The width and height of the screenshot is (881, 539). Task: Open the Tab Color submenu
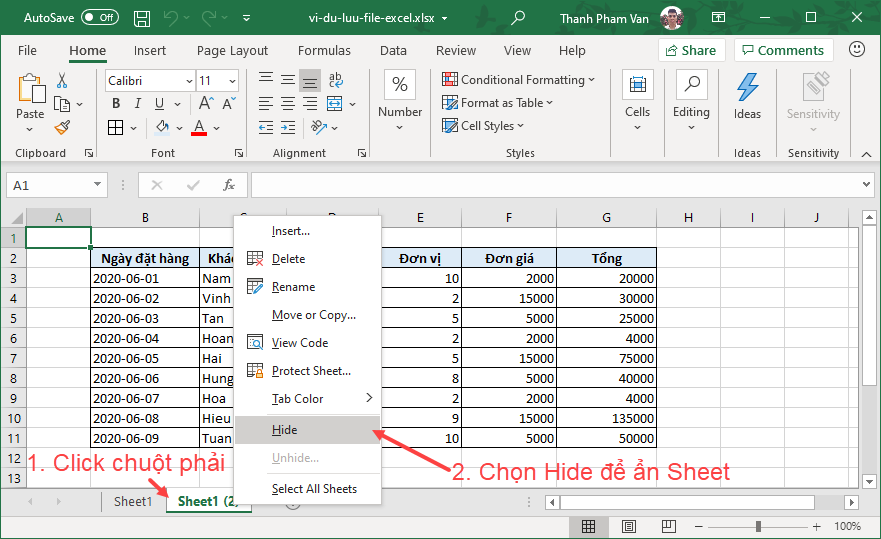pyautogui.click(x=307, y=398)
